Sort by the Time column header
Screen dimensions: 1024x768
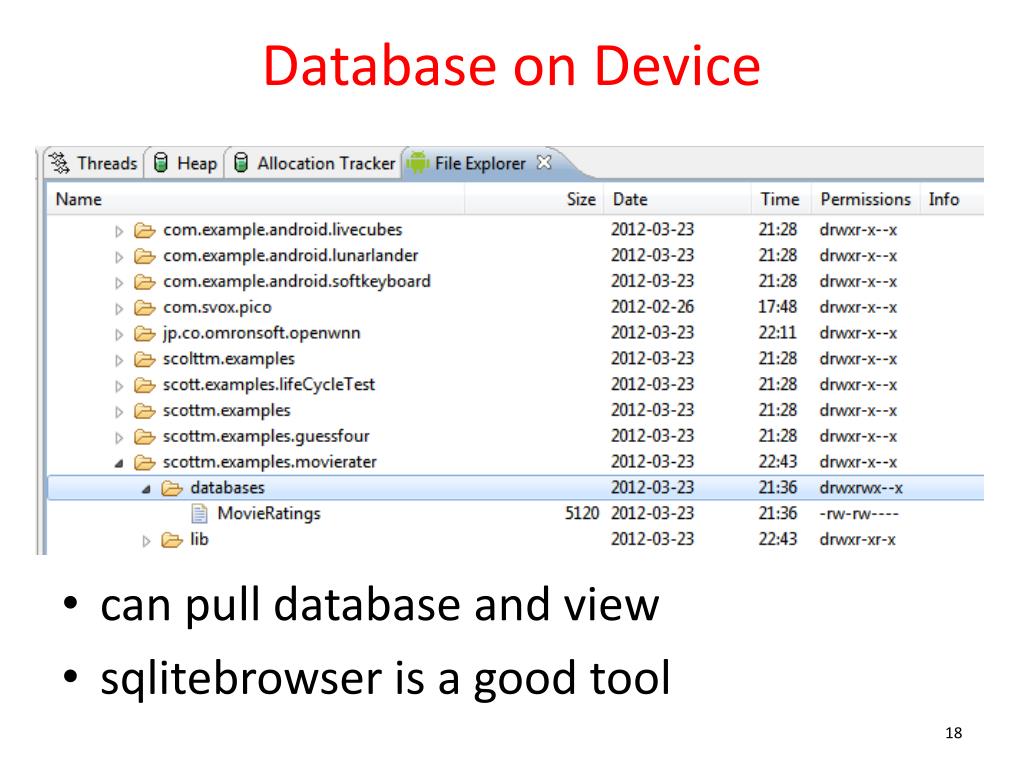(x=779, y=199)
